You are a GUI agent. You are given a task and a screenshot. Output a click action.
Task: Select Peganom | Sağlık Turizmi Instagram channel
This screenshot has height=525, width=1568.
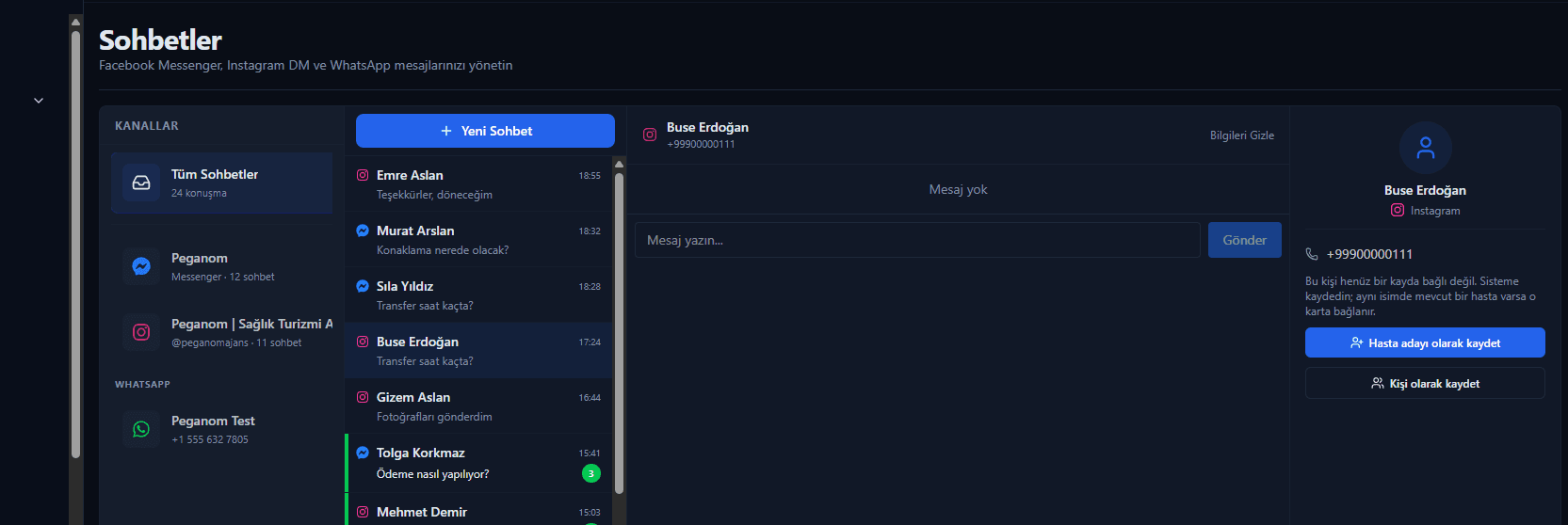pyautogui.click(x=222, y=332)
